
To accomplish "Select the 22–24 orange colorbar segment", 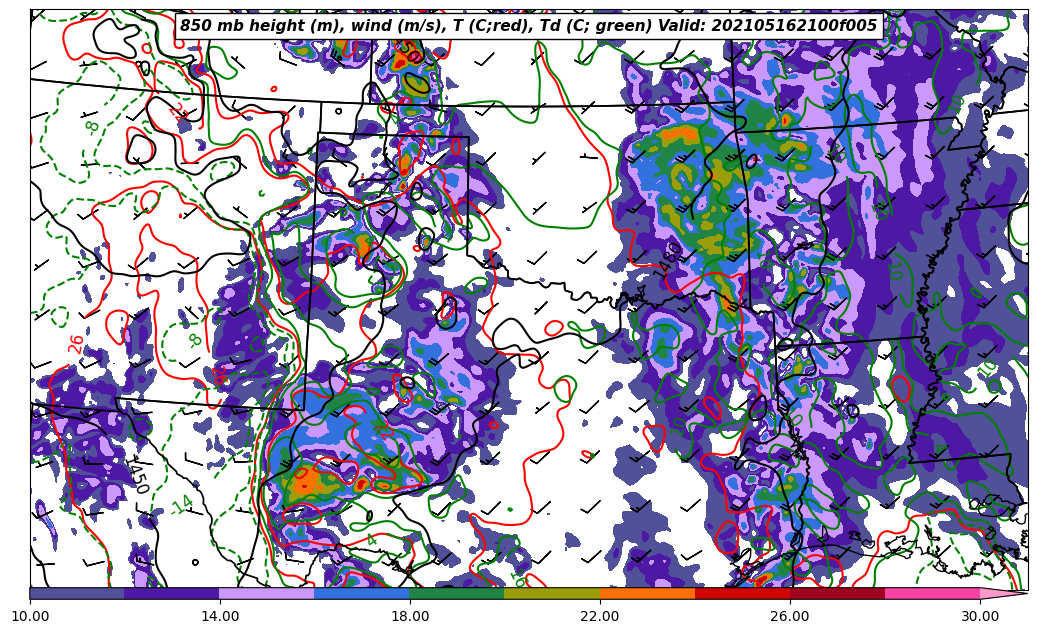I will [647, 593].
